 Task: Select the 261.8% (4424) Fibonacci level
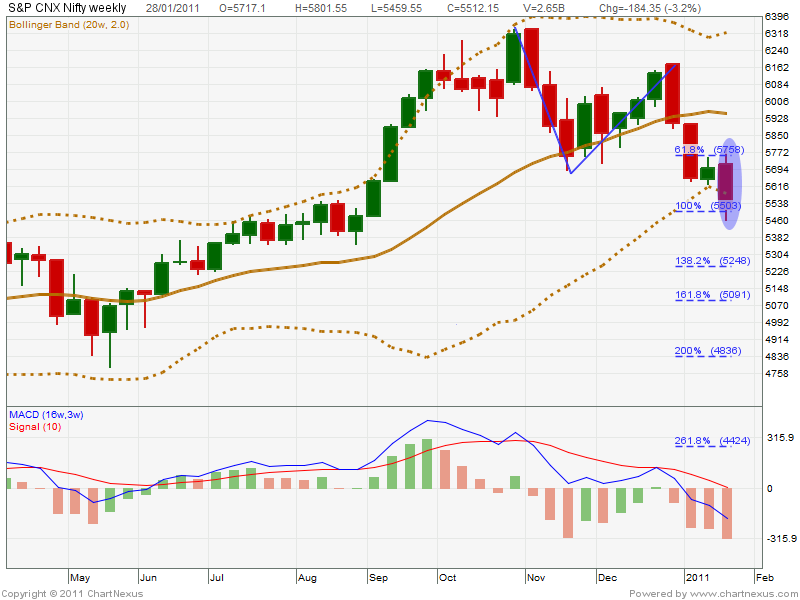tap(712, 441)
